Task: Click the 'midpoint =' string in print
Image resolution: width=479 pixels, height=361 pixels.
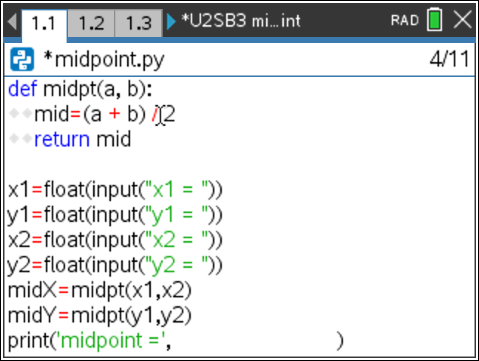Action: click(112, 341)
